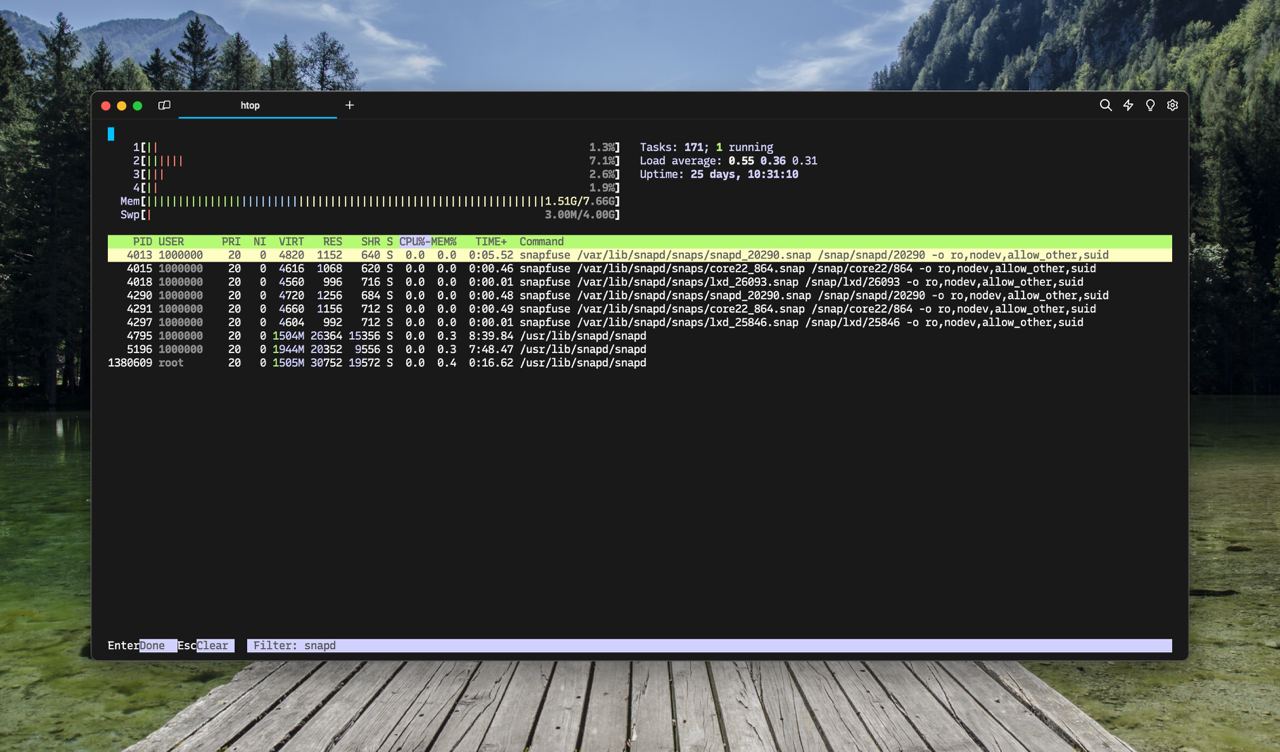The image size is (1280, 752).
Task: Add a new tab with plus icon
Action: click(x=349, y=105)
